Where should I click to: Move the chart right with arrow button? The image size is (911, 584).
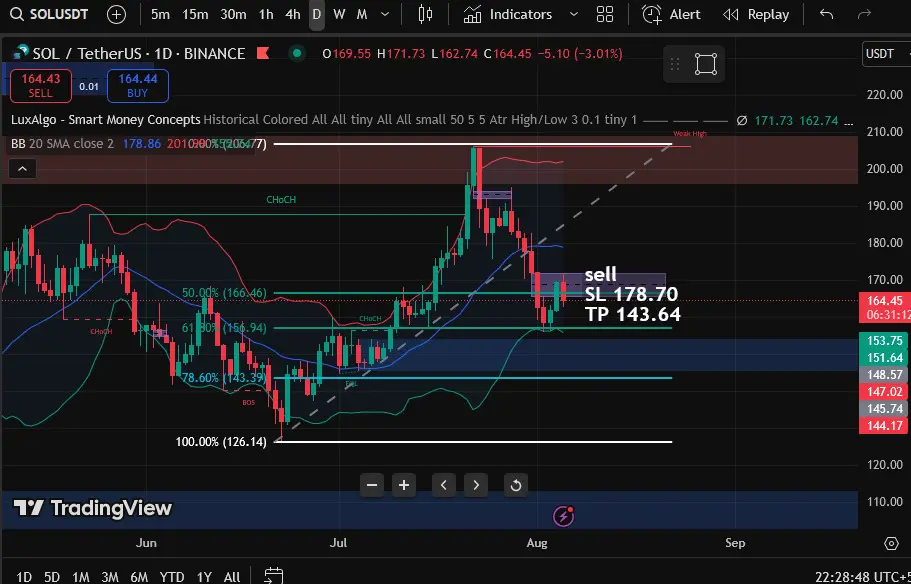[476, 485]
